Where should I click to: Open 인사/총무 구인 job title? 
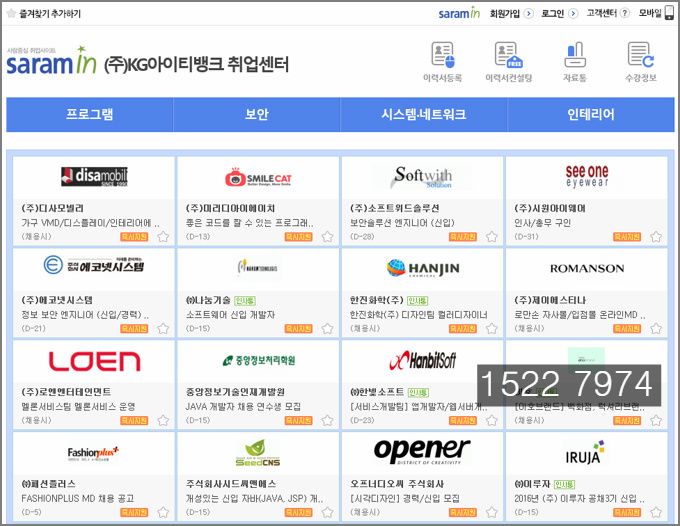[543, 223]
